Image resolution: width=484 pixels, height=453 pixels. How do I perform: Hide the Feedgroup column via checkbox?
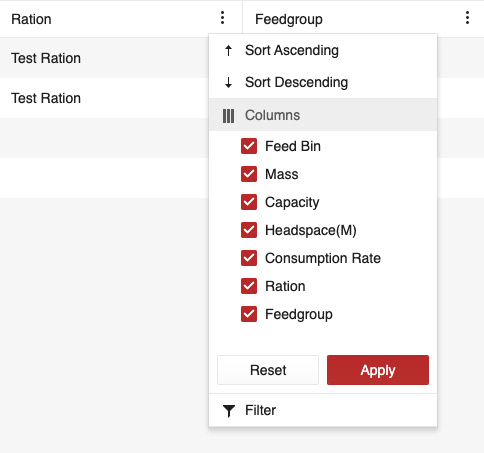point(249,314)
